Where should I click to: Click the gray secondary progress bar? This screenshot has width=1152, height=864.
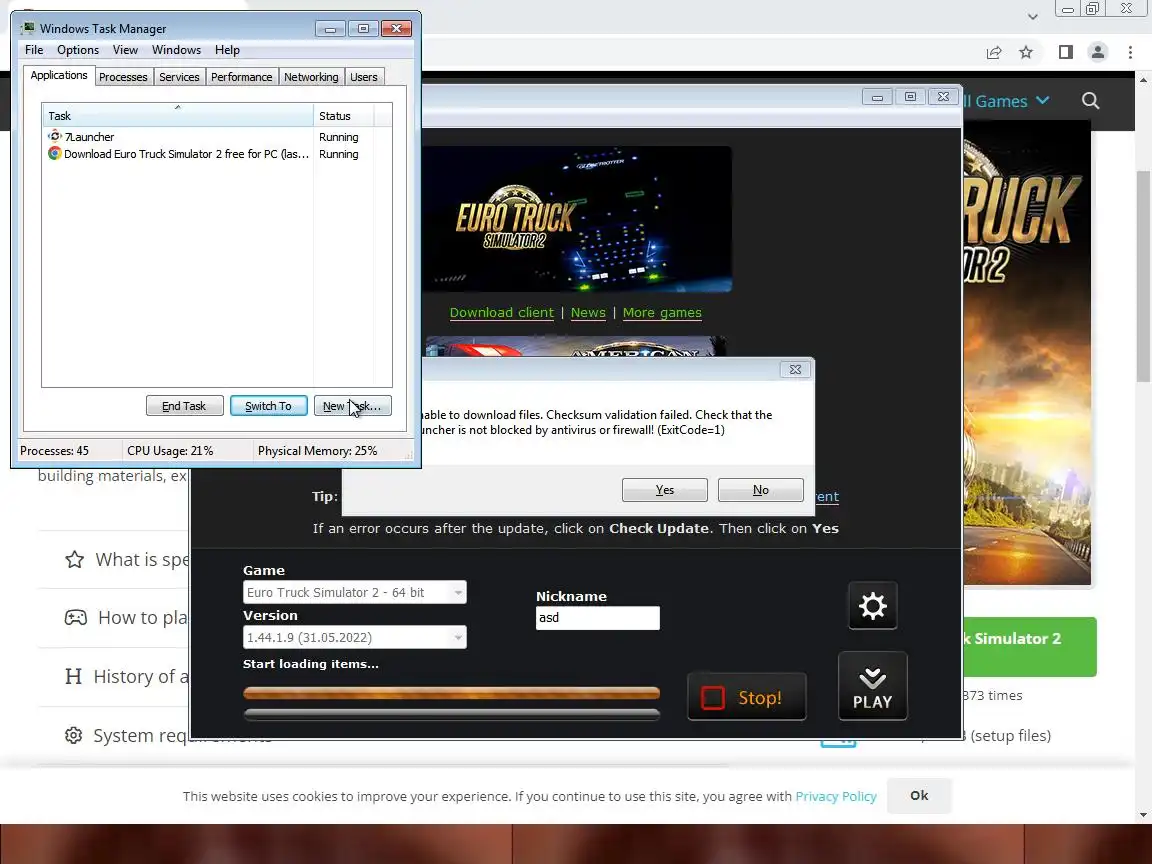pyautogui.click(x=451, y=713)
